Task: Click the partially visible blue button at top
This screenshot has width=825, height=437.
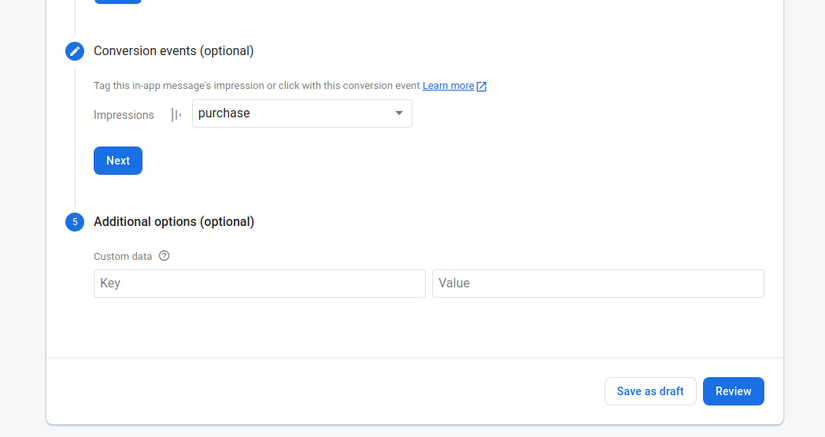Action: click(118, 1)
